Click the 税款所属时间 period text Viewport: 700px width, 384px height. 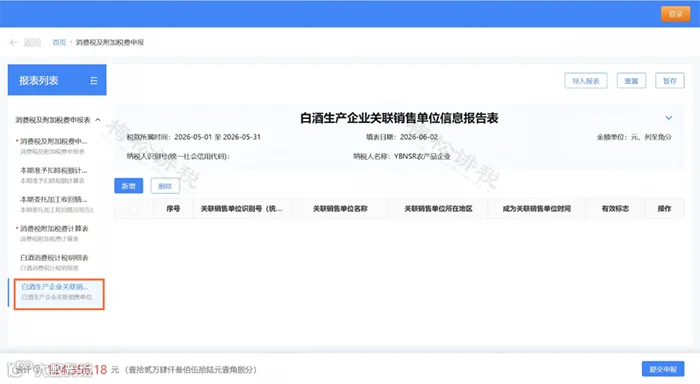193,137
